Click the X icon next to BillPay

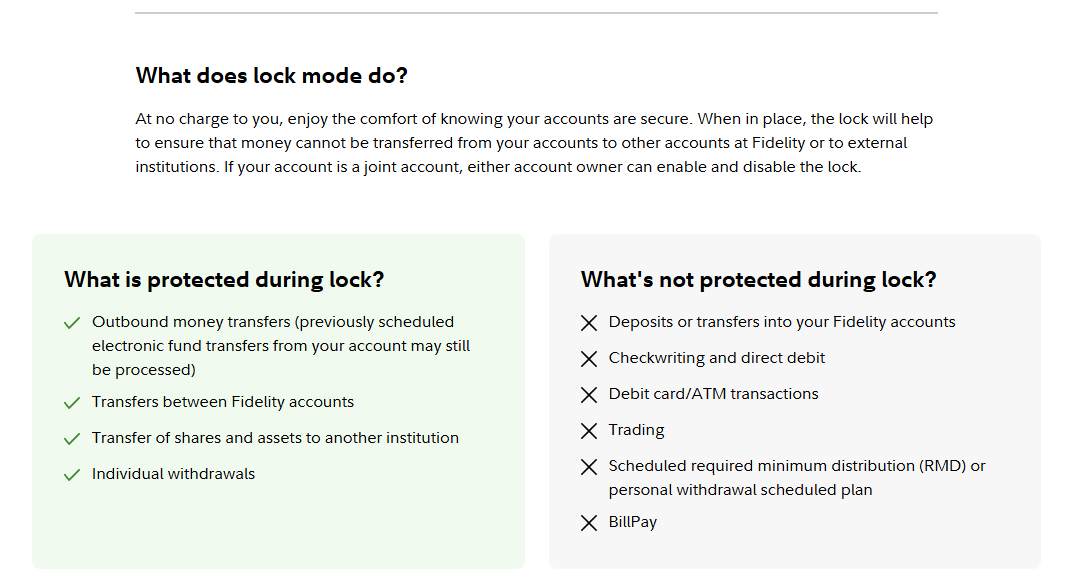tap(589, 523)
